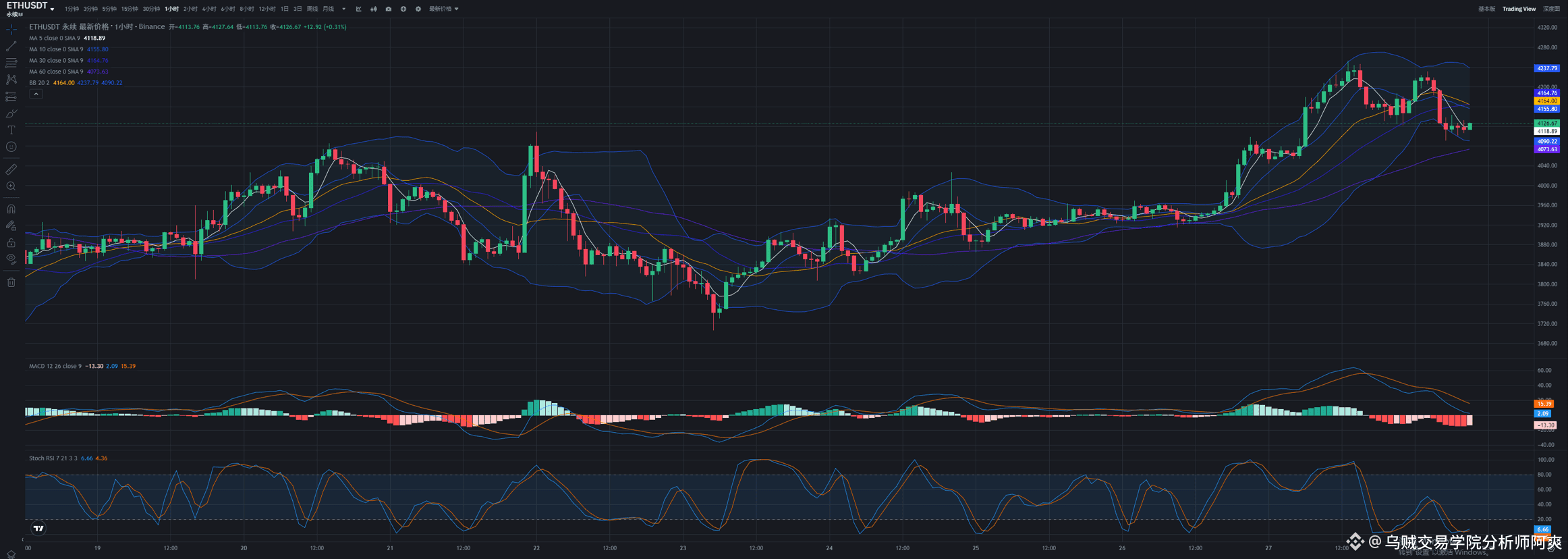Open the 最新价格 price type dropdown
Screen dimensions: 1568x559
[x=443, y=9]
